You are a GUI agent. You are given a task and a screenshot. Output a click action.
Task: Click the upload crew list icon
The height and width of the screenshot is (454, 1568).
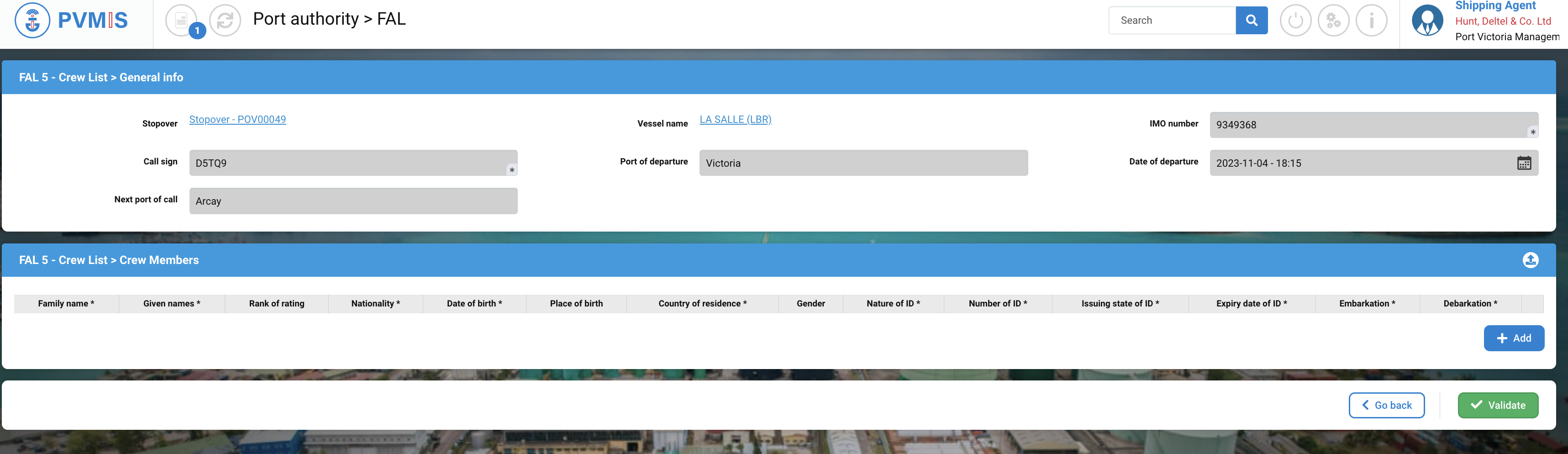tap(1530, 260)
